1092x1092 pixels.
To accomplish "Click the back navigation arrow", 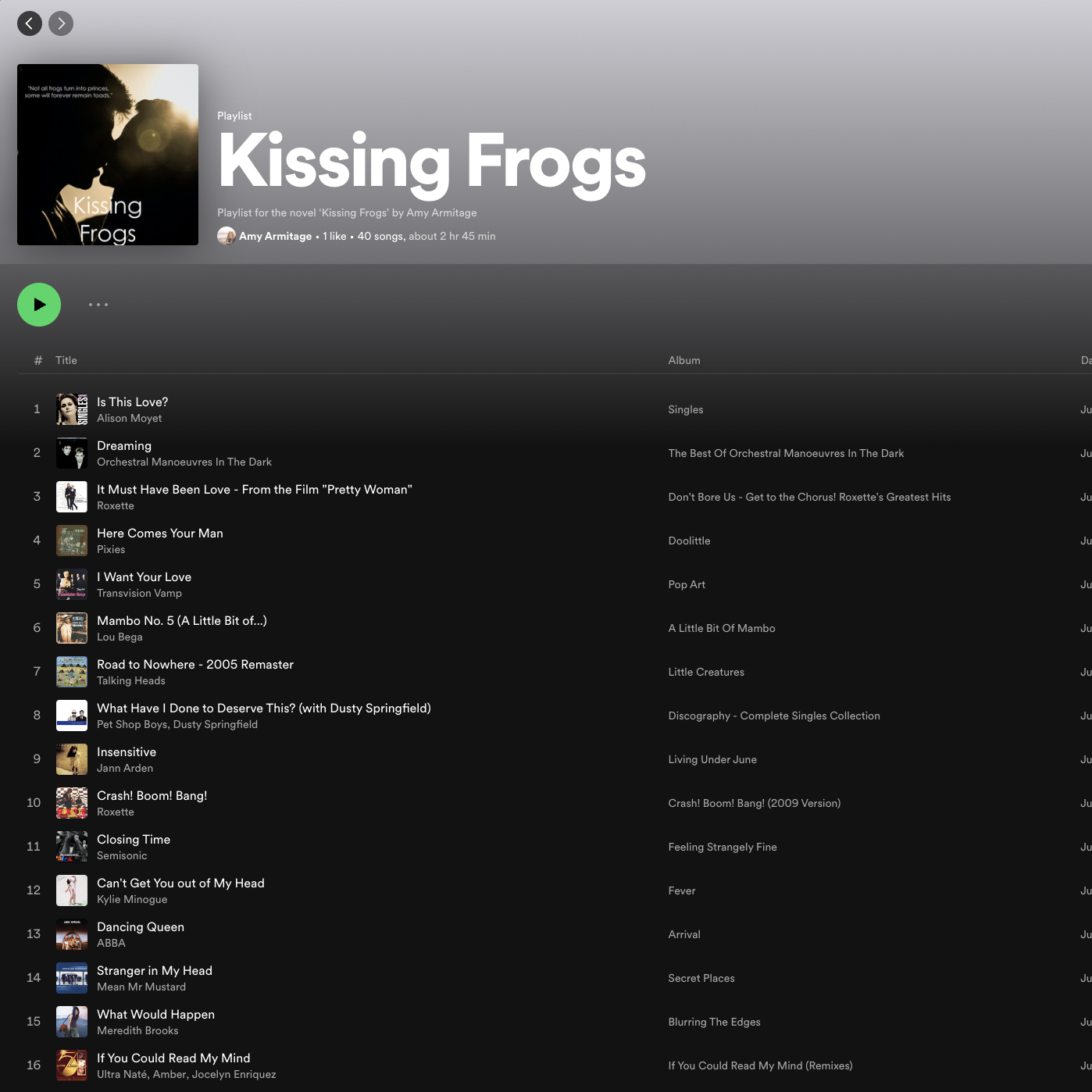I will [30, 23].
